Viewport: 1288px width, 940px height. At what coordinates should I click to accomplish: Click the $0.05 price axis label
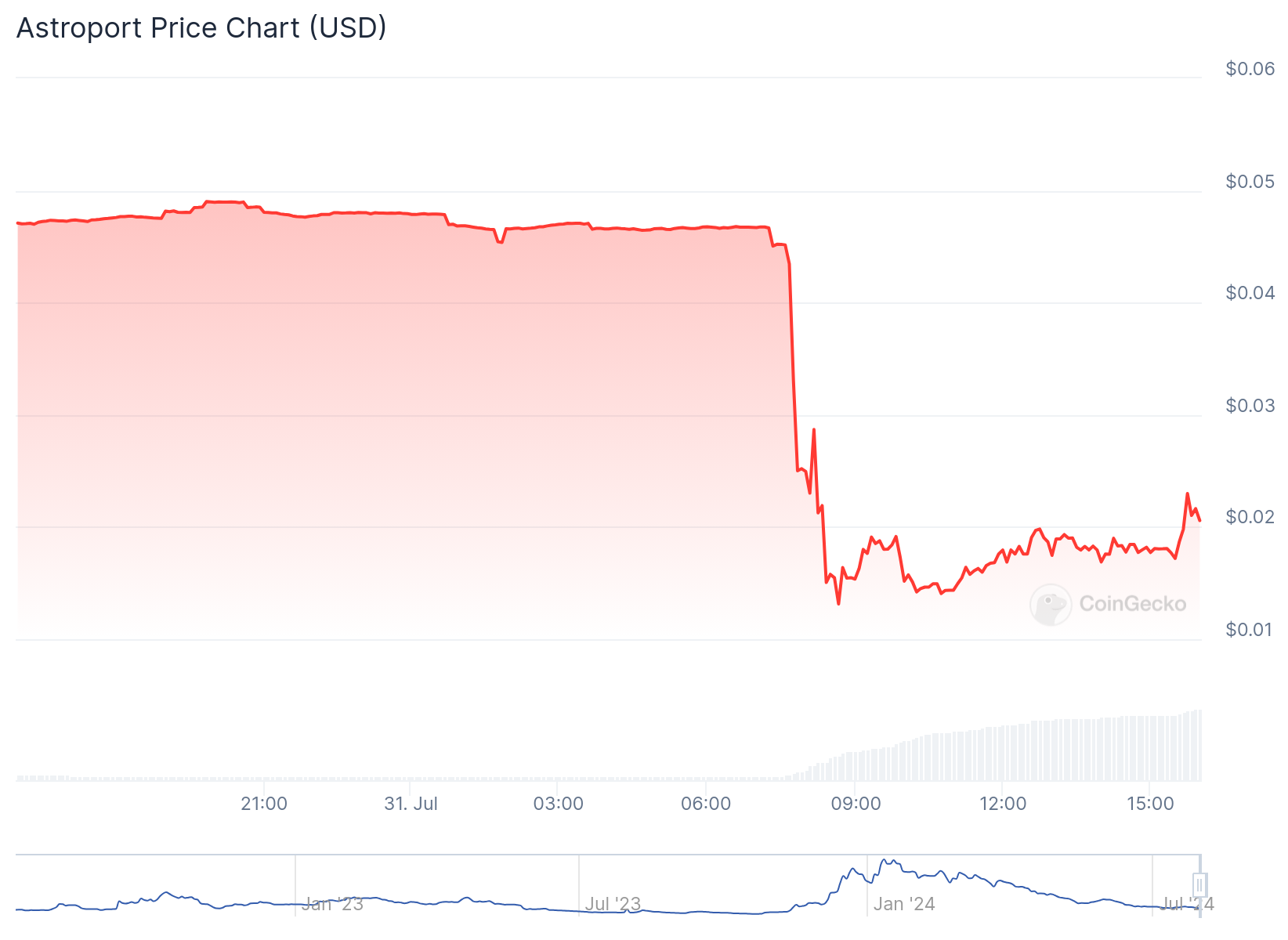[1250, 182]
